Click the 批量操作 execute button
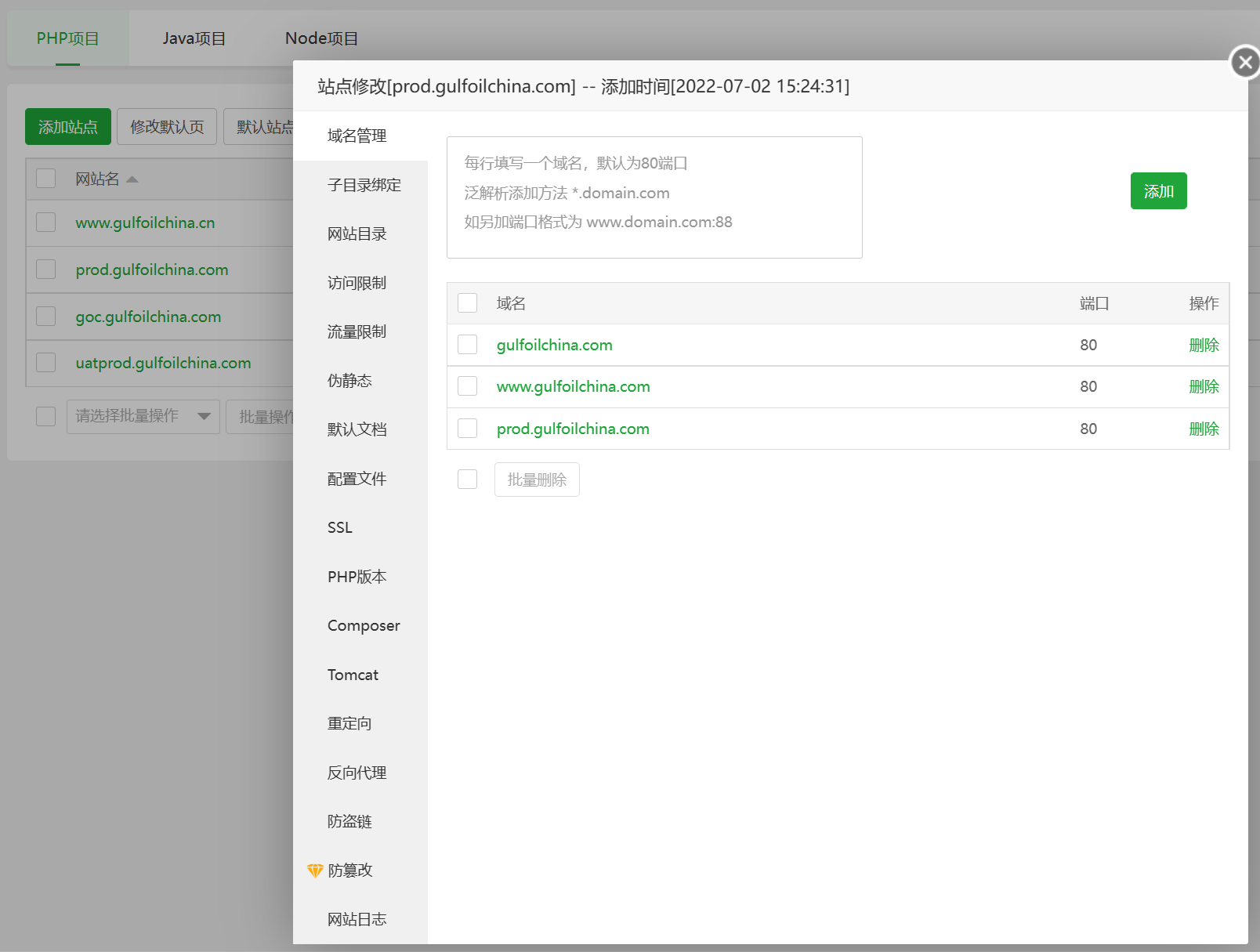Screen dimensions: 1260x952 pyautogui.click(x=260, y=417)
